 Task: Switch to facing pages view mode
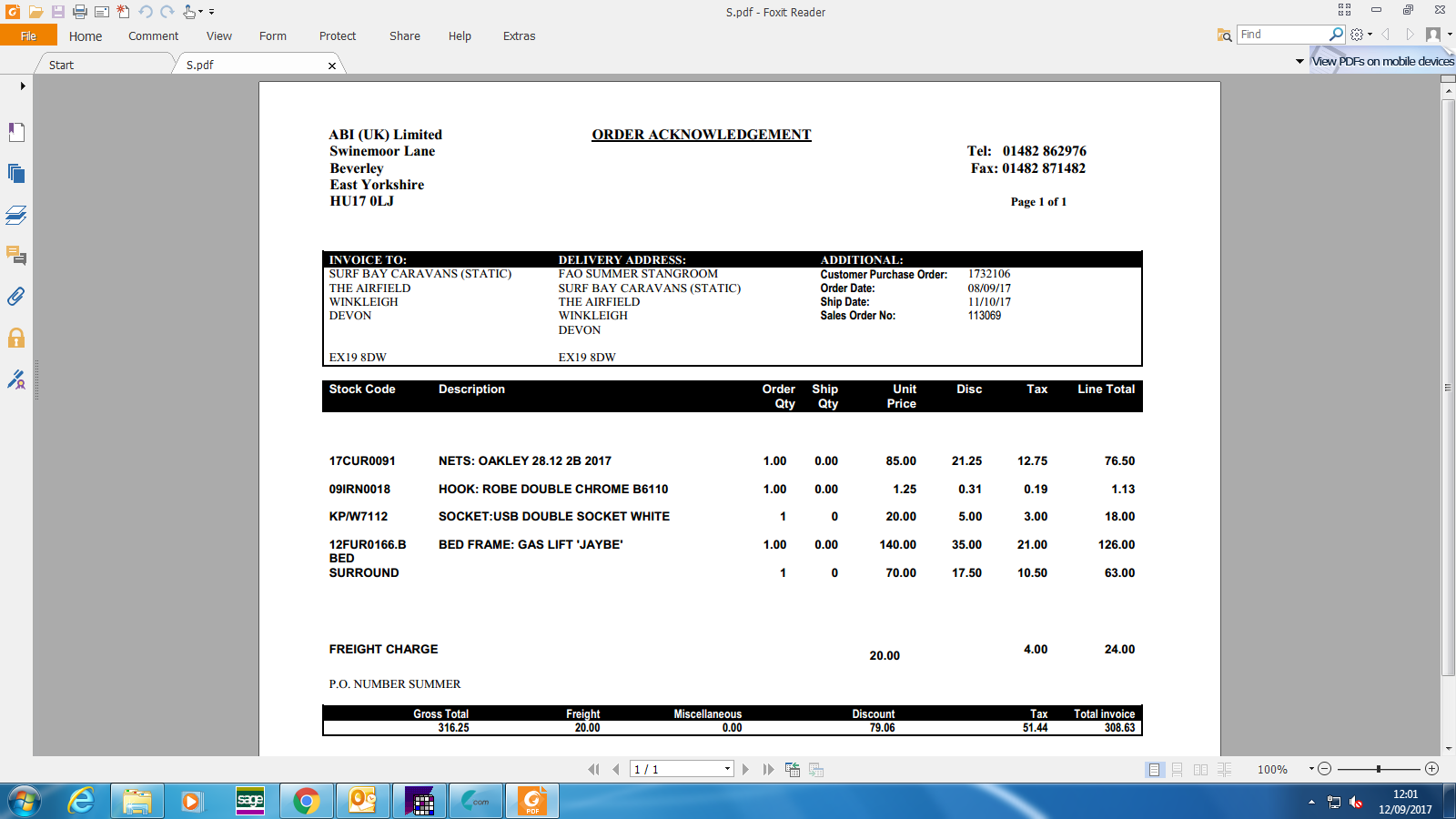click(1200, 770)
